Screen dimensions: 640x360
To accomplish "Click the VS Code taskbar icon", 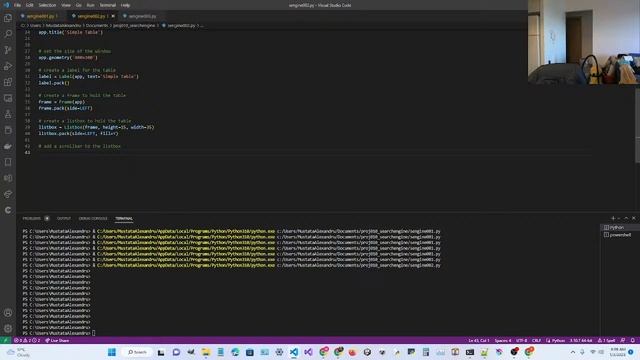I will click(294, 352).
